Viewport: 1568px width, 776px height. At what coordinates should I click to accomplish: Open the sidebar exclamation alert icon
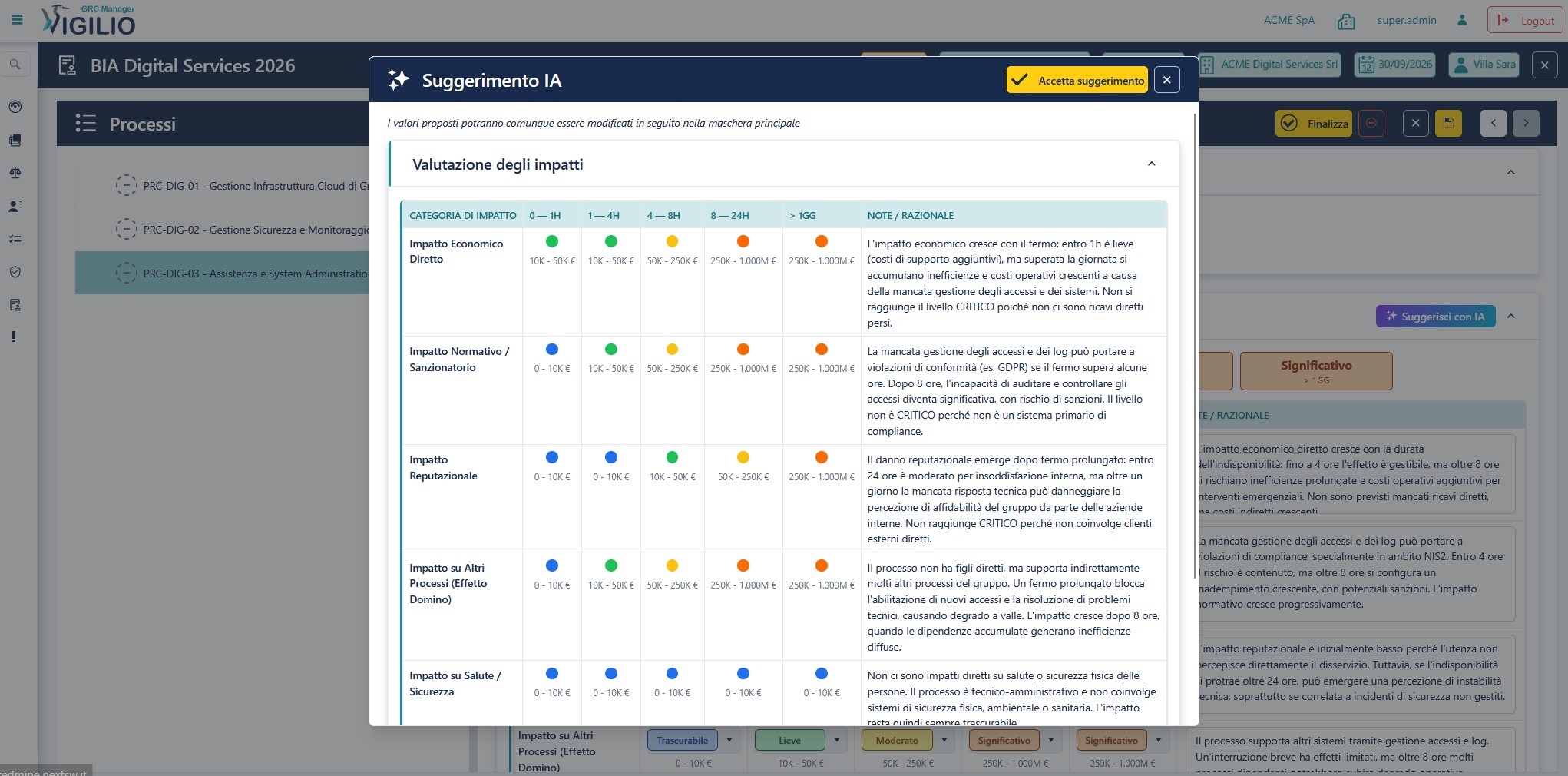click(x=13, y=337)
